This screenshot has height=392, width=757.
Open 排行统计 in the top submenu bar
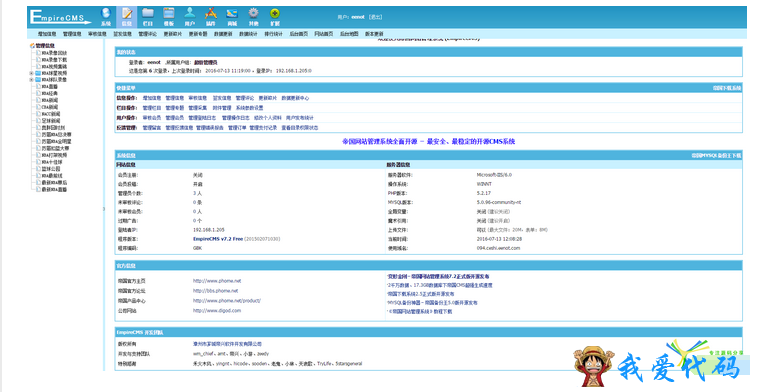[273, 34]
